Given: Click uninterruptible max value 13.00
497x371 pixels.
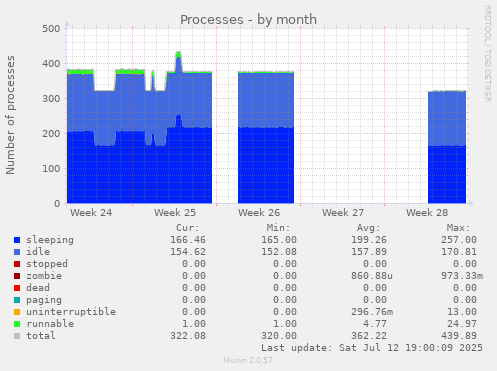Looking at the screenshot, I should click(x=462, y=312).
